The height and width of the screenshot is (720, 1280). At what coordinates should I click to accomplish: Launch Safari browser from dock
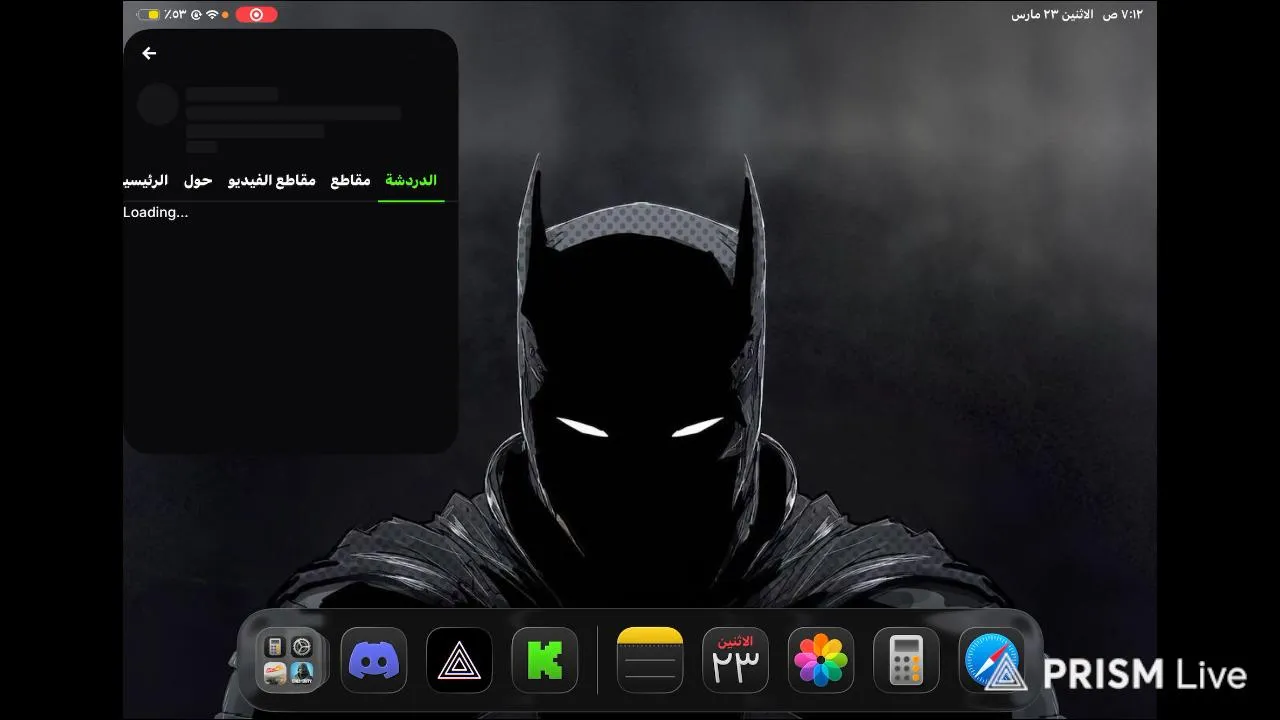991,660
